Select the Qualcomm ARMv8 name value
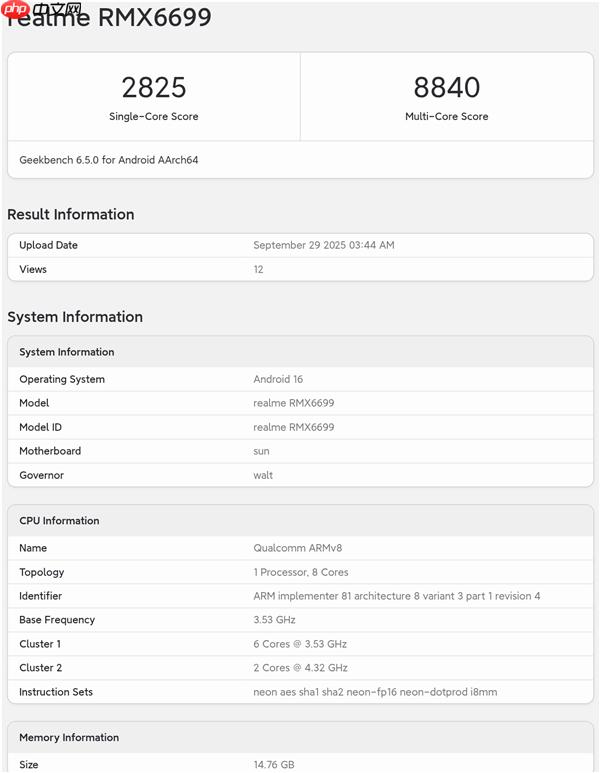 (x=296, y=548)
